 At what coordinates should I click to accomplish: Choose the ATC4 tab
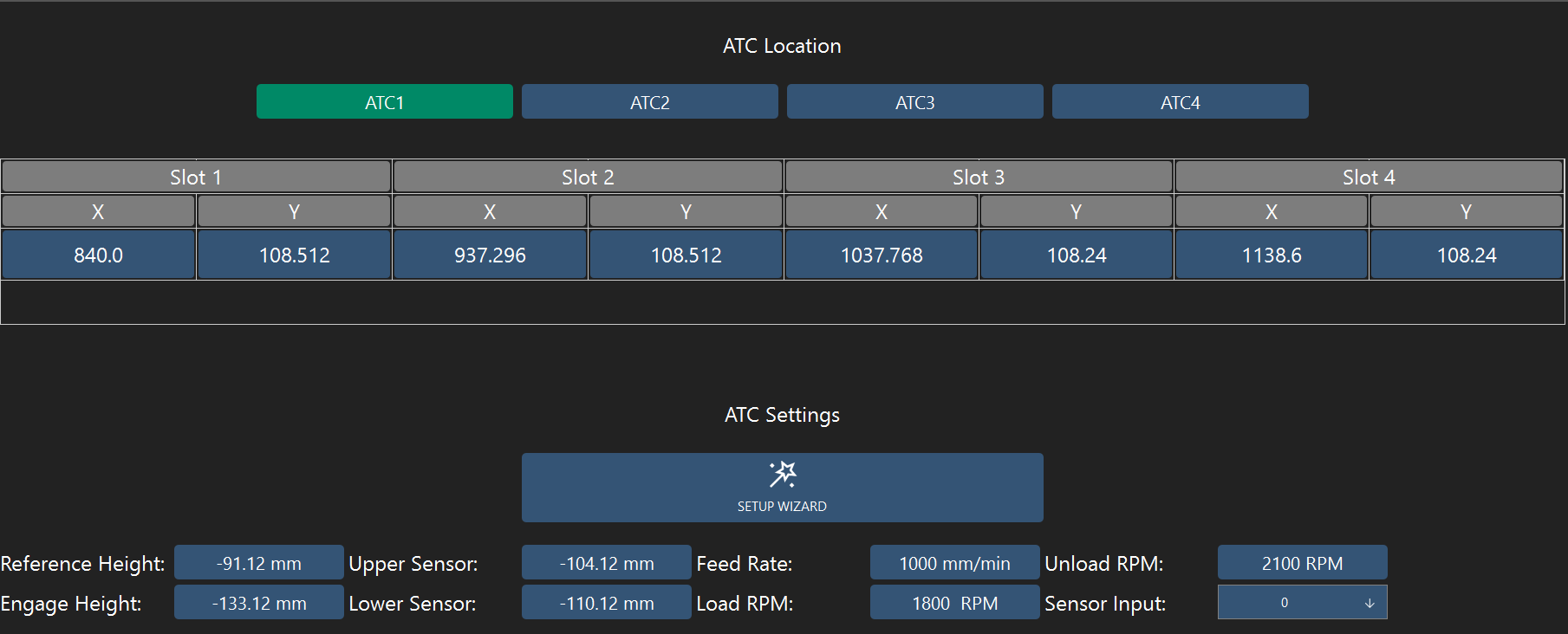1180,102
